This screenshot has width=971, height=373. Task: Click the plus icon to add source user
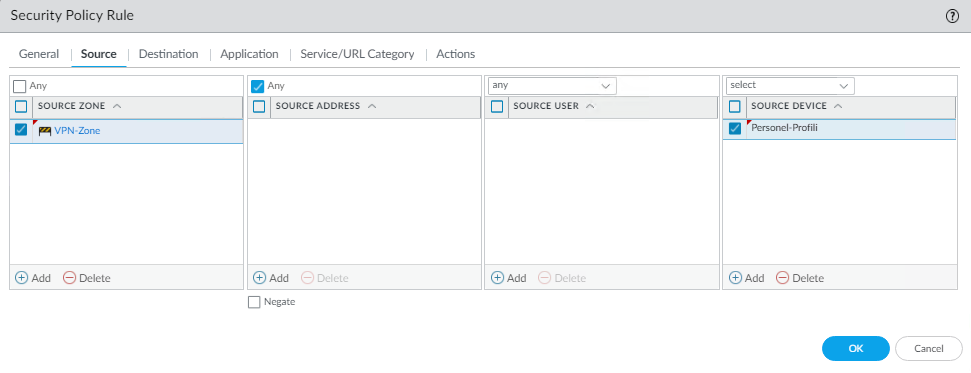pos(497,278)
